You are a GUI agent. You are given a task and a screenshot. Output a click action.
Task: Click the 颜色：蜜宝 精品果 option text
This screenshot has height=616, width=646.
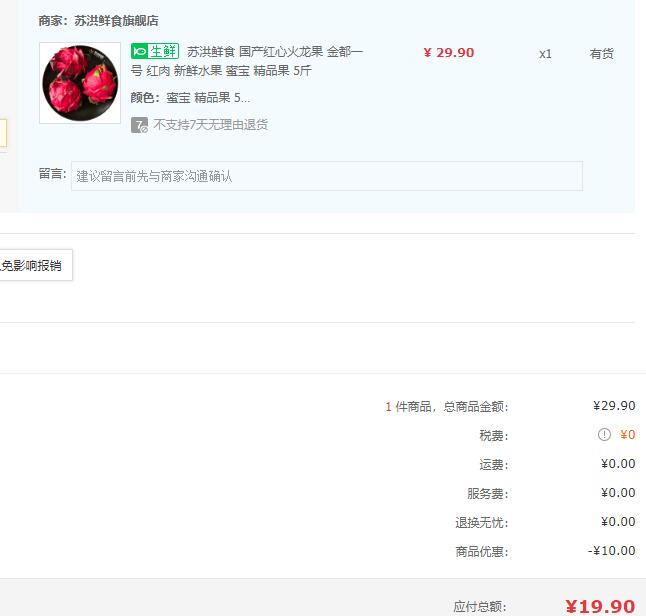190,98
